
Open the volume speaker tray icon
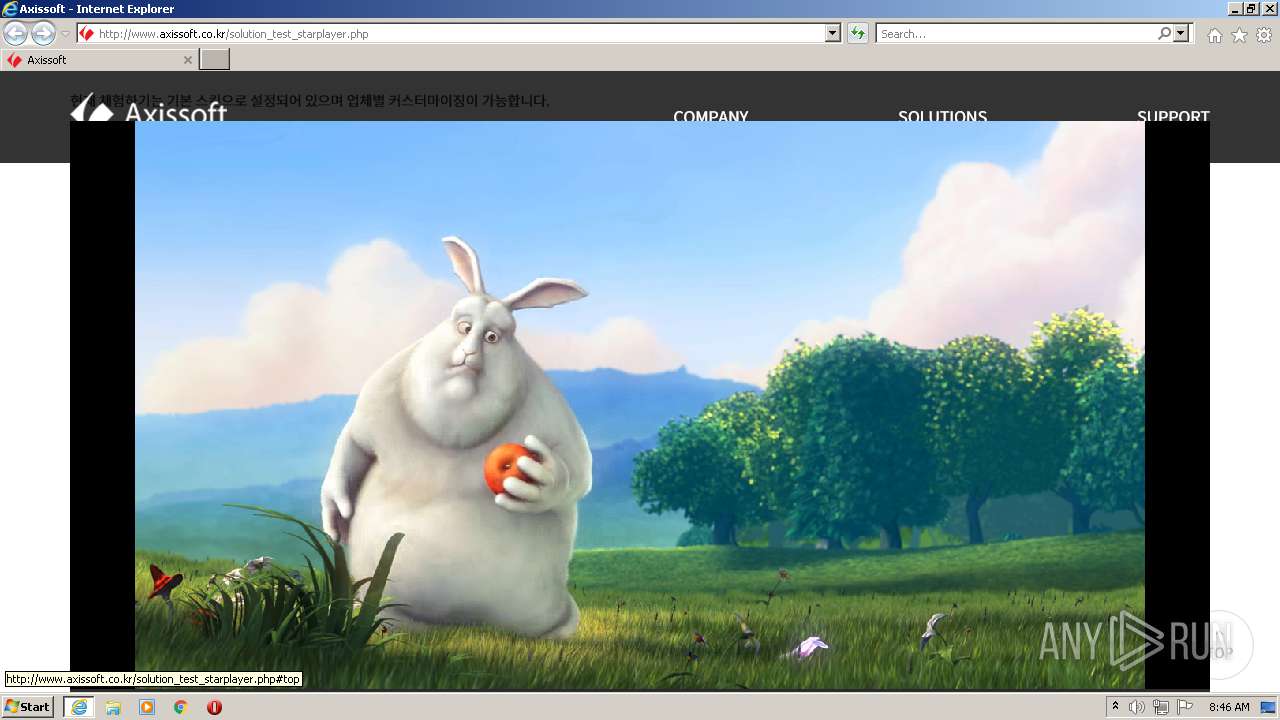pyautogui.click(x=1137, y=707)
